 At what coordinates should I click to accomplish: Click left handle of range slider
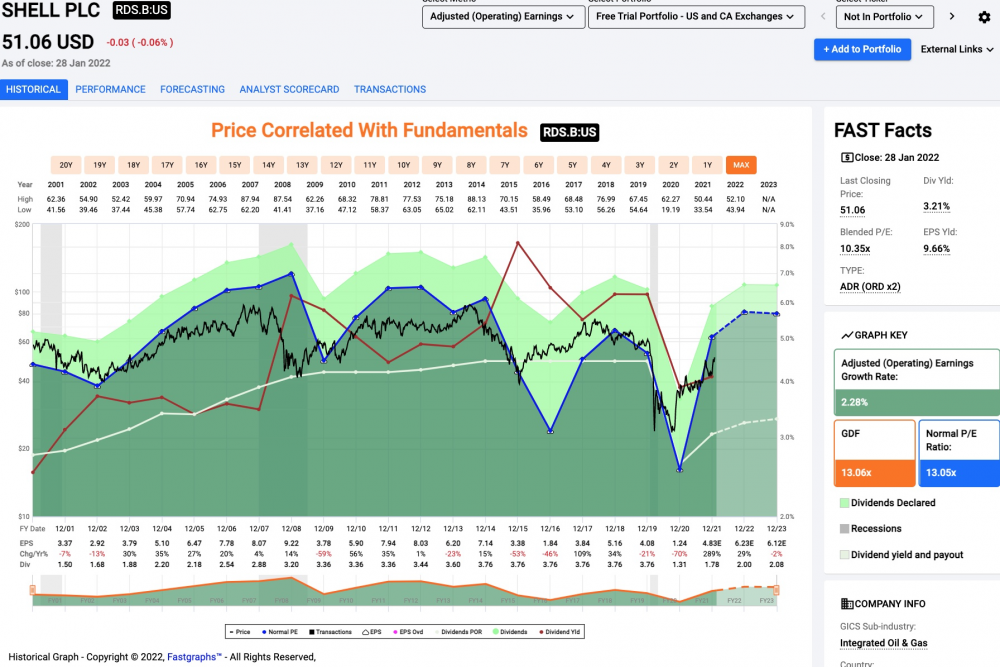pyautogui.click(x=33, y=590)
